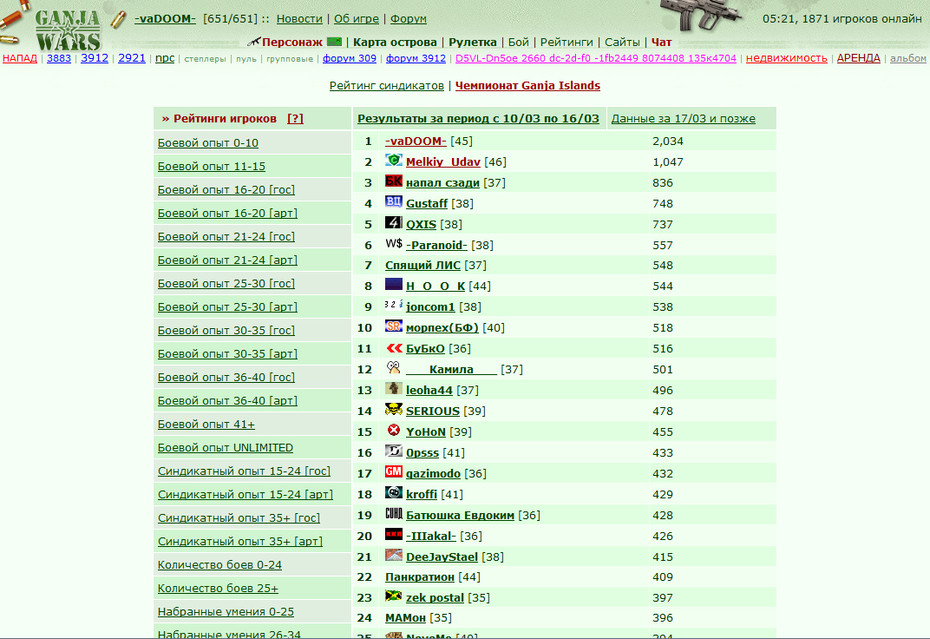Select Боевой опыт 11-15 rating
This screenshot has width=930, height=639.
(212, 167)
